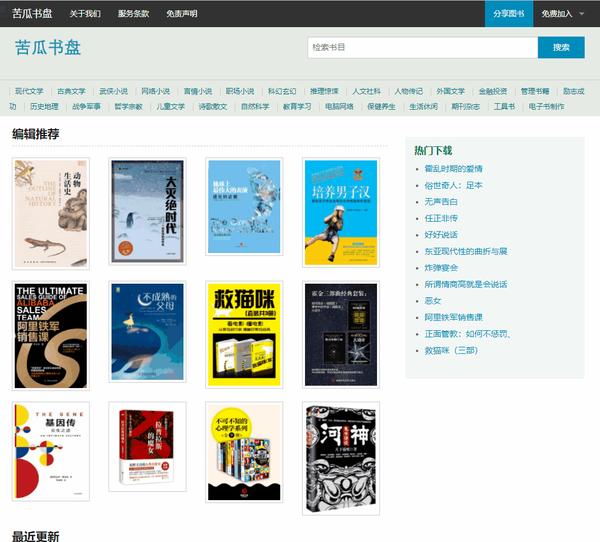Image resolution: width=600 pixels, height=542 pixels.
Task: Expand the 免费加入 dropdown menu
Action: (x=562, y=14)
